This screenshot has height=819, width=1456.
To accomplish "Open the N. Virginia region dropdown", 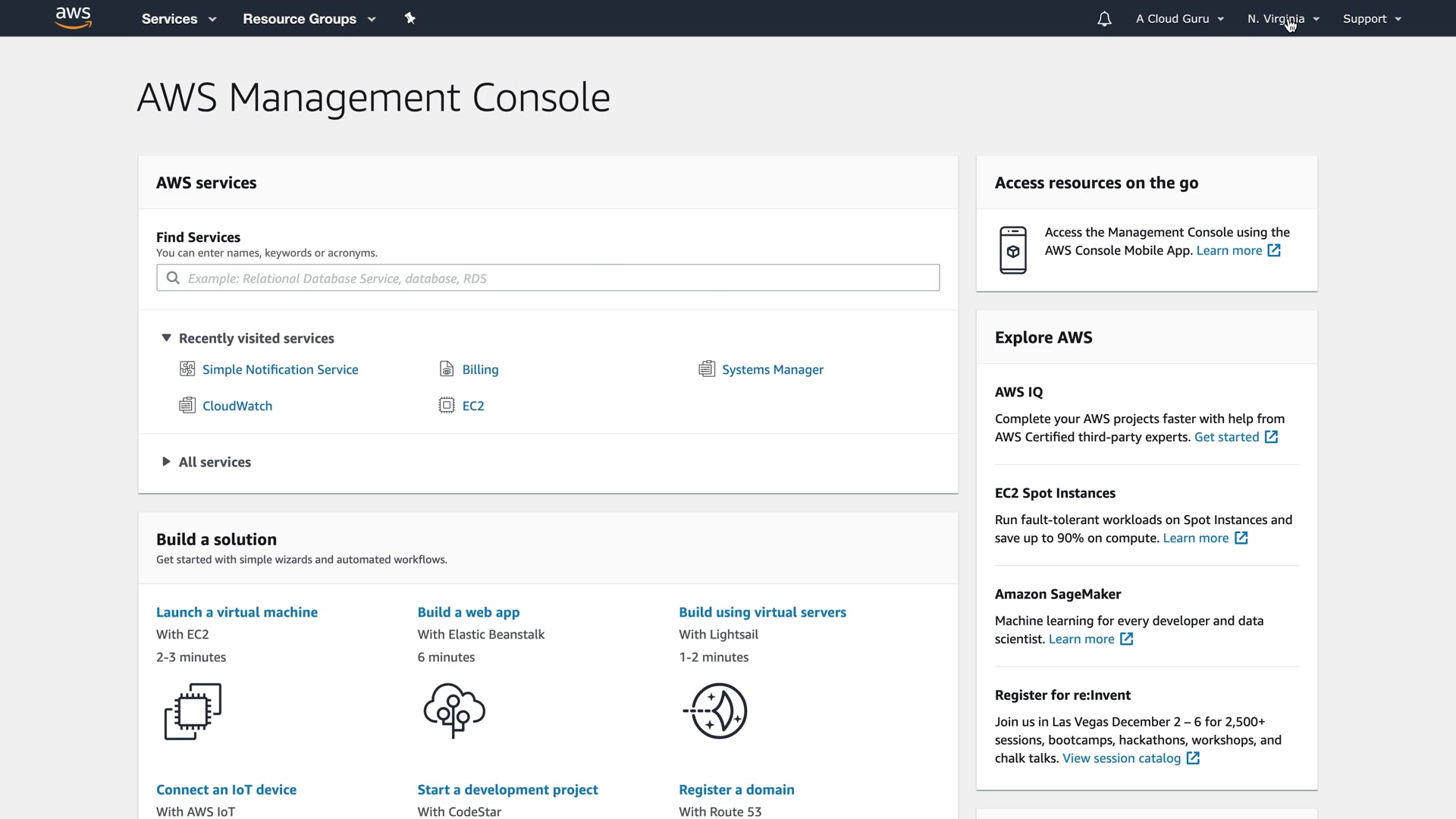I will coord(1283,19).
